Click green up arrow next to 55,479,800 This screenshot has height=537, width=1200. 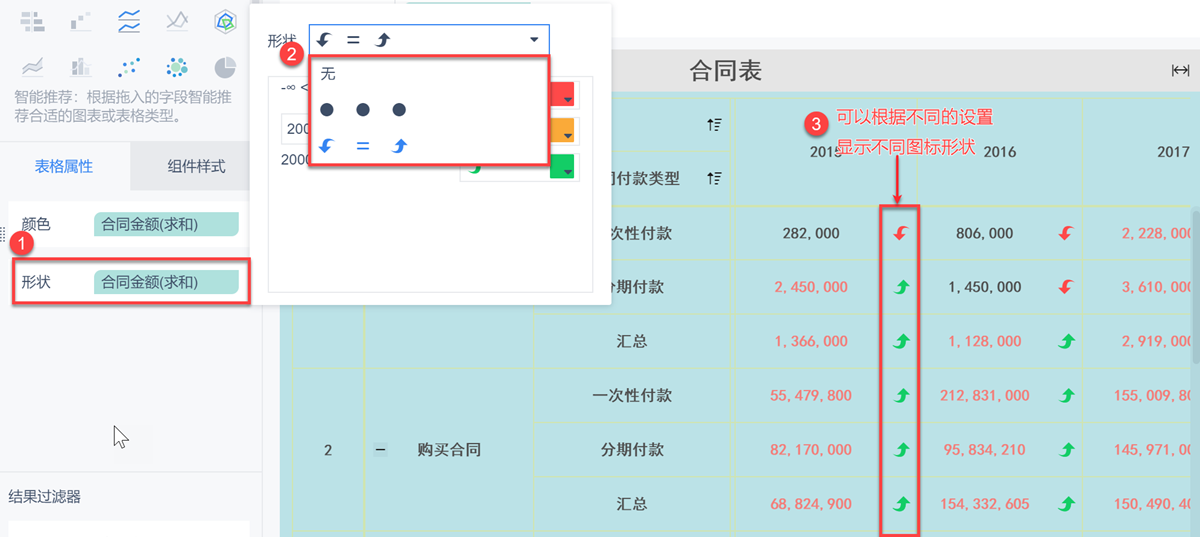(900, 395)
